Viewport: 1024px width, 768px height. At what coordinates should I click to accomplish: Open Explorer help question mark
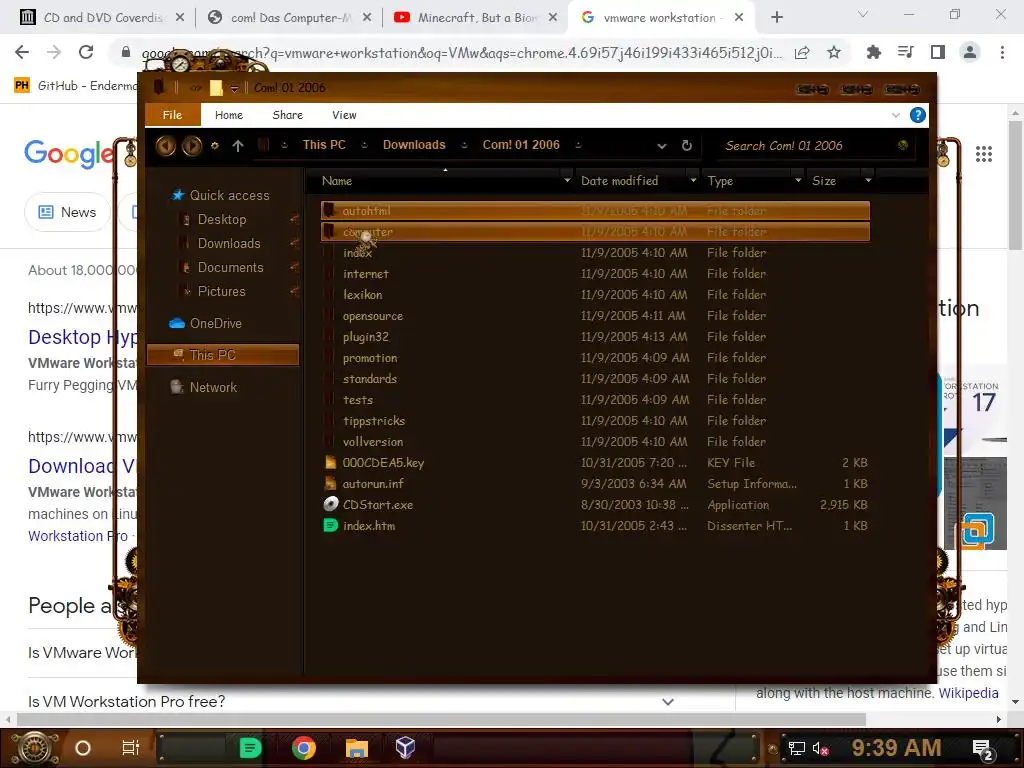(x=917, y=115)
